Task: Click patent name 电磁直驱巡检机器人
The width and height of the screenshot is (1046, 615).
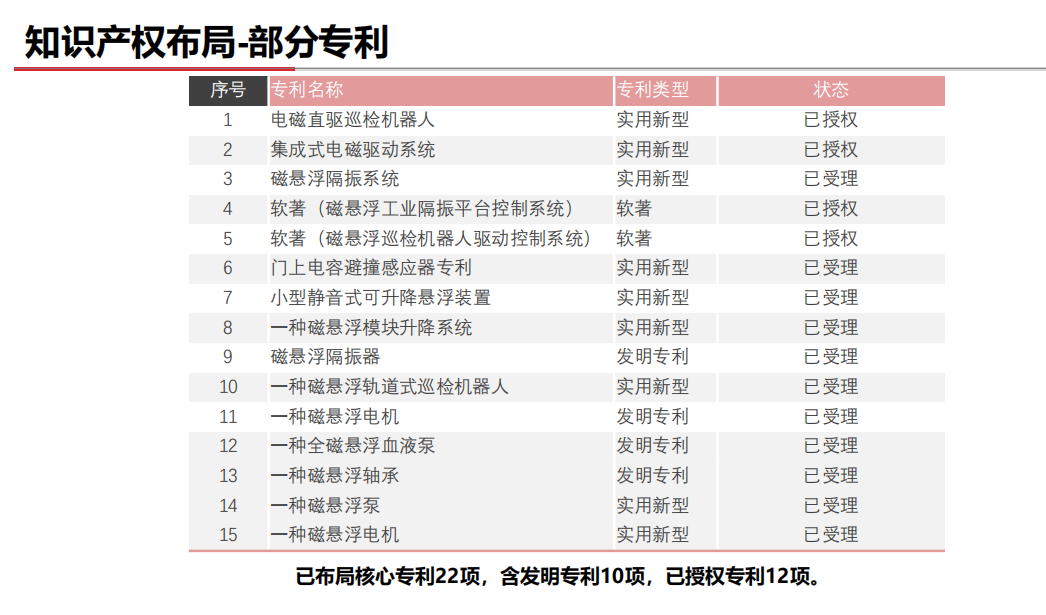Action: tap(353, 120)
